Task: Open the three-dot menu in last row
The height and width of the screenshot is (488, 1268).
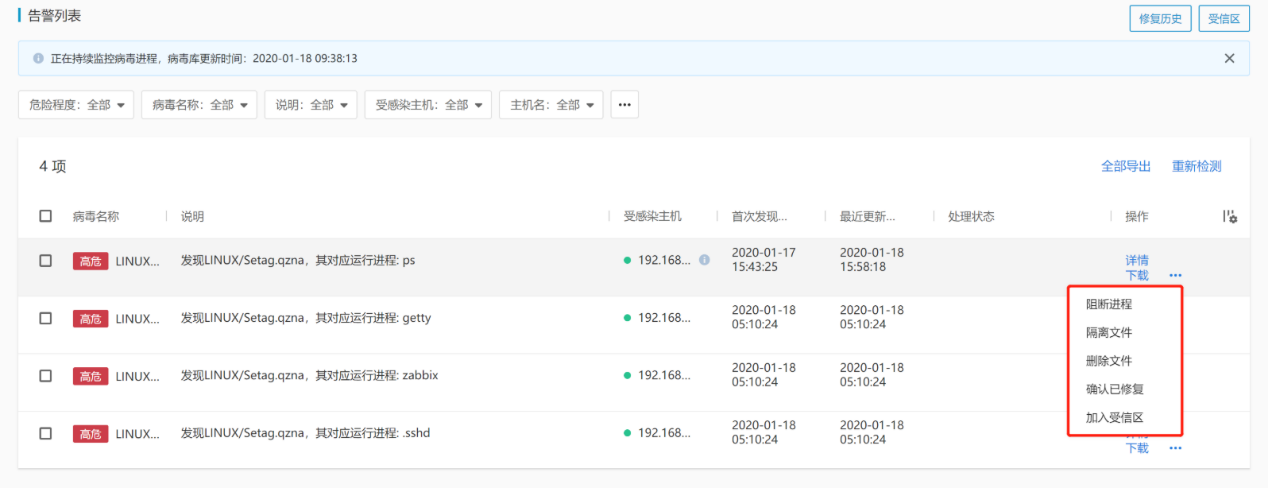Action: click(1175, 448)
